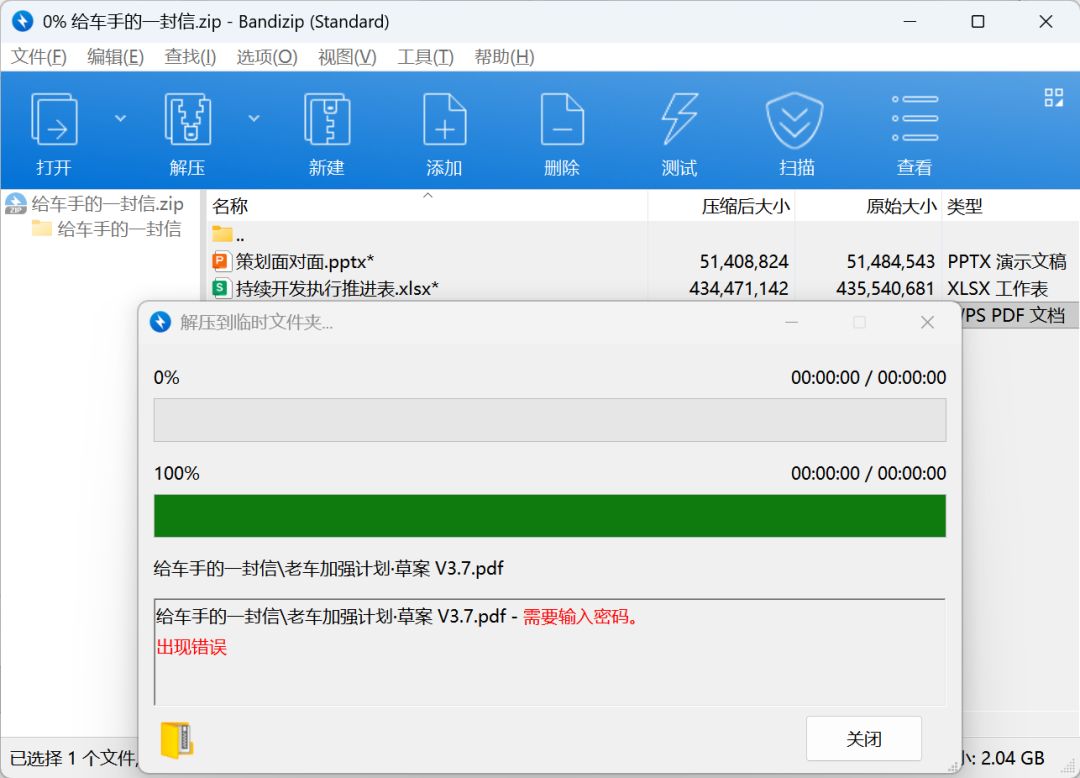The width and height of the screenshot is (1080, 778).
Task: Open the 视图(V) menu
Action: click(x=347, y=56)
